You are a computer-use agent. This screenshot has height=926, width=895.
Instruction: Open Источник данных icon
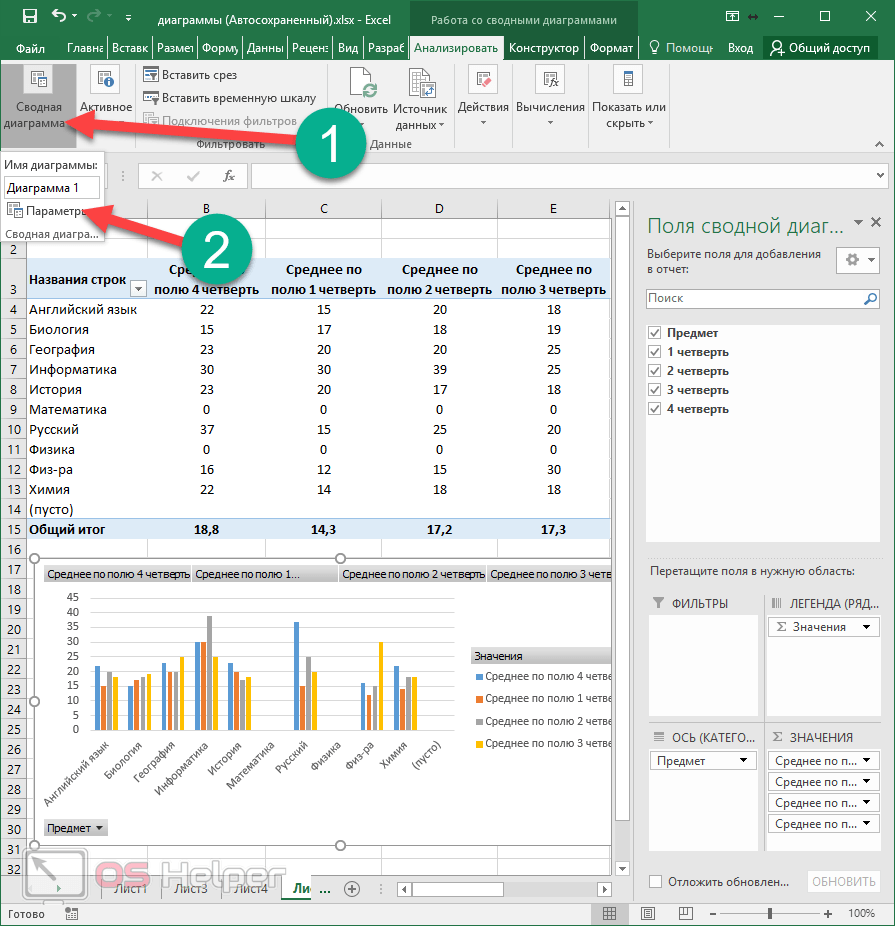tap(420, 84)
